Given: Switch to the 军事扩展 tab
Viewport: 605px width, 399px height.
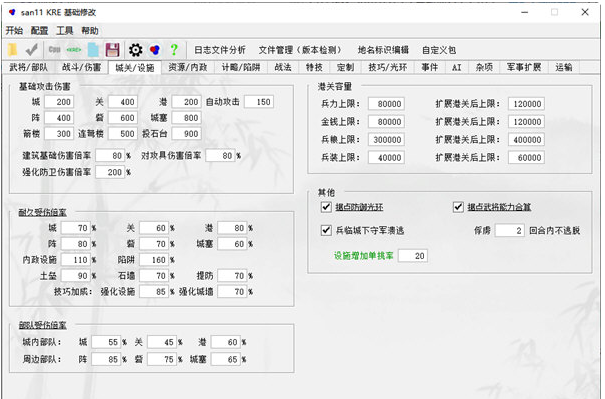Looking at the screenshot, I should click(x=524, y=68).
